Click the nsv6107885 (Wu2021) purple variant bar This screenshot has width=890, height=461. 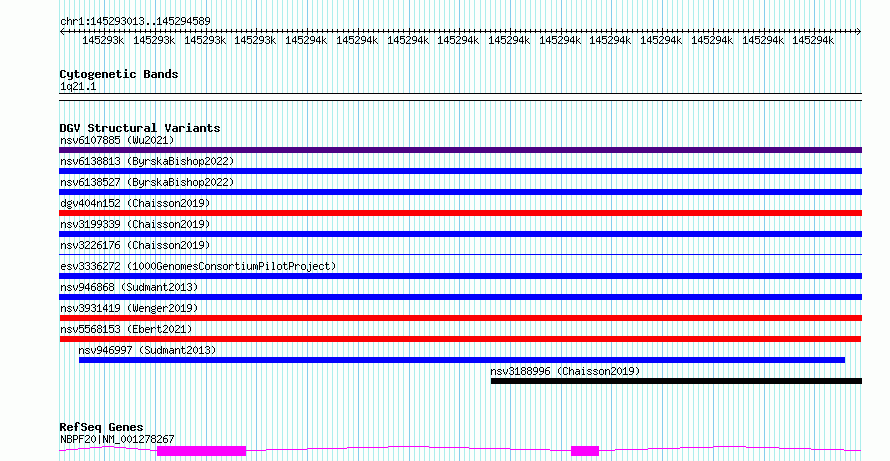point(460,150)
